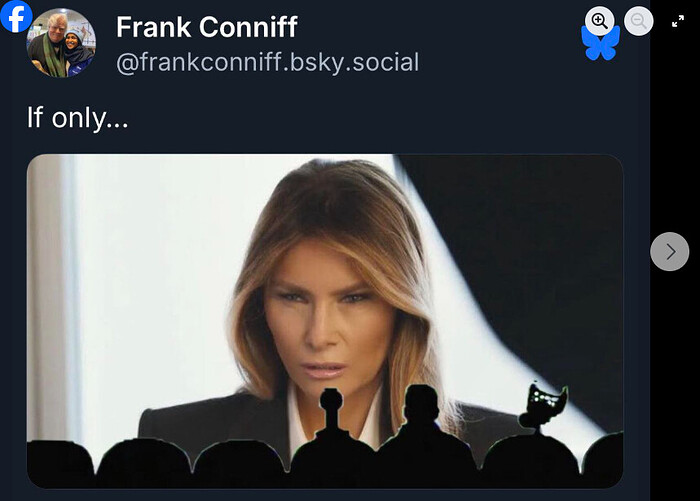Click the blue Bluesky butterfly logo
This screenshot has height=501, width=700.
pos(600,44)
